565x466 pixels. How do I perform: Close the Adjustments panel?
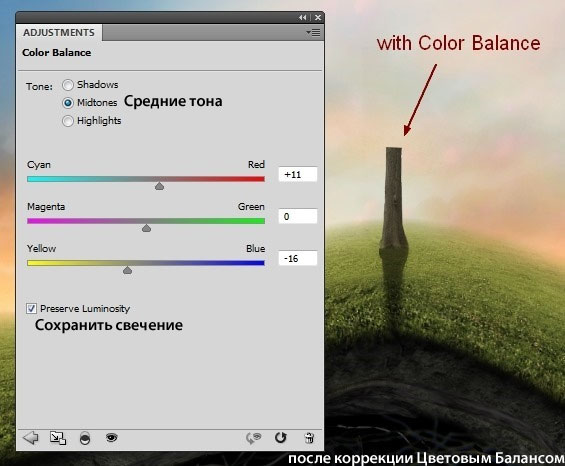[318, 17]
